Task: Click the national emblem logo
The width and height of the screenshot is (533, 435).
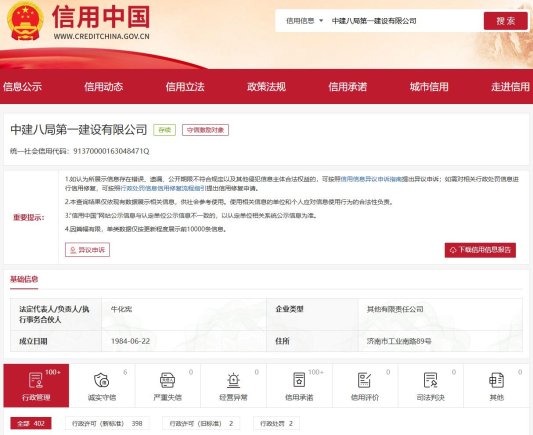Action: (25, 21)
